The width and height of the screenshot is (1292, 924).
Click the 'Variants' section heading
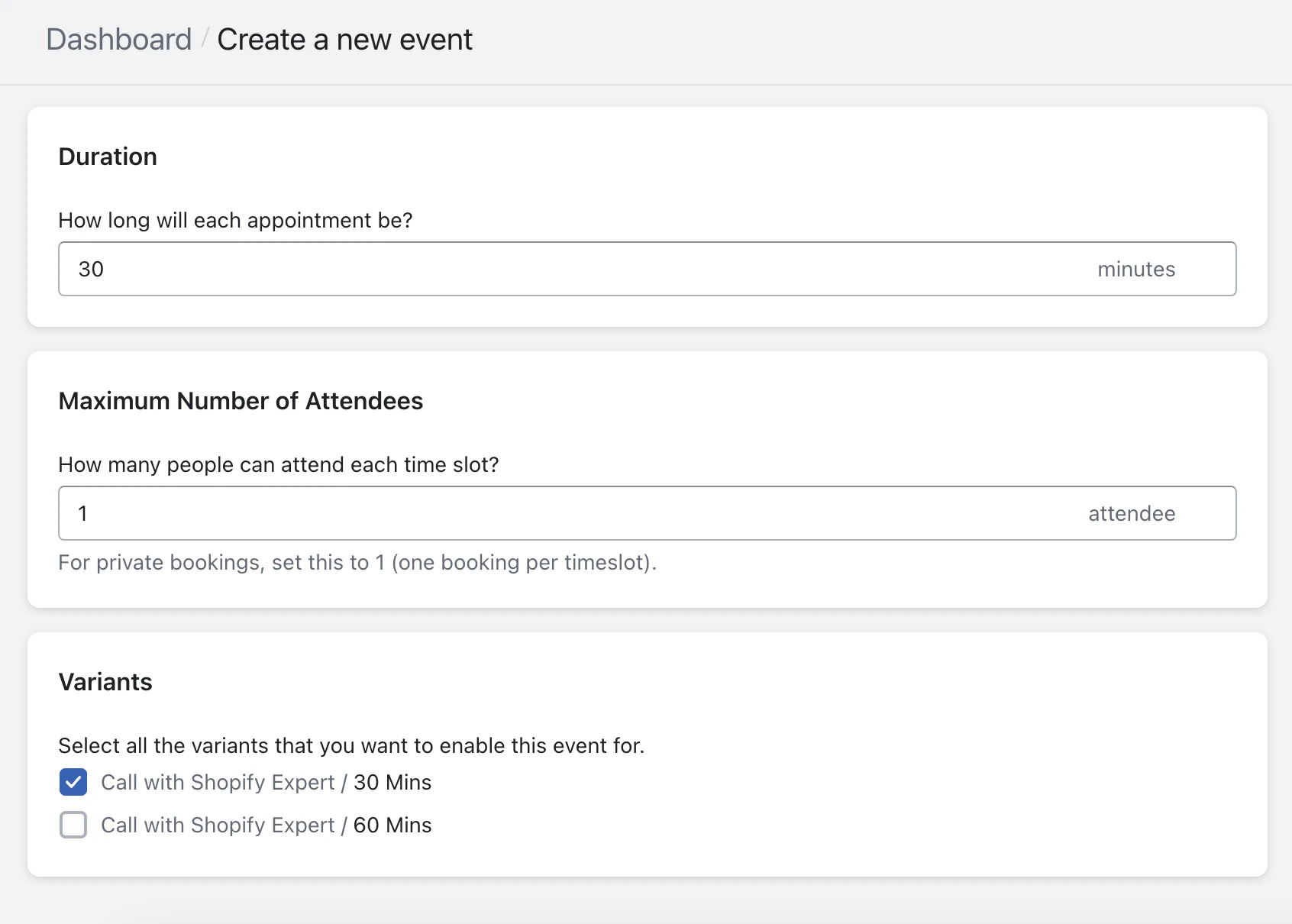(105, 682)
